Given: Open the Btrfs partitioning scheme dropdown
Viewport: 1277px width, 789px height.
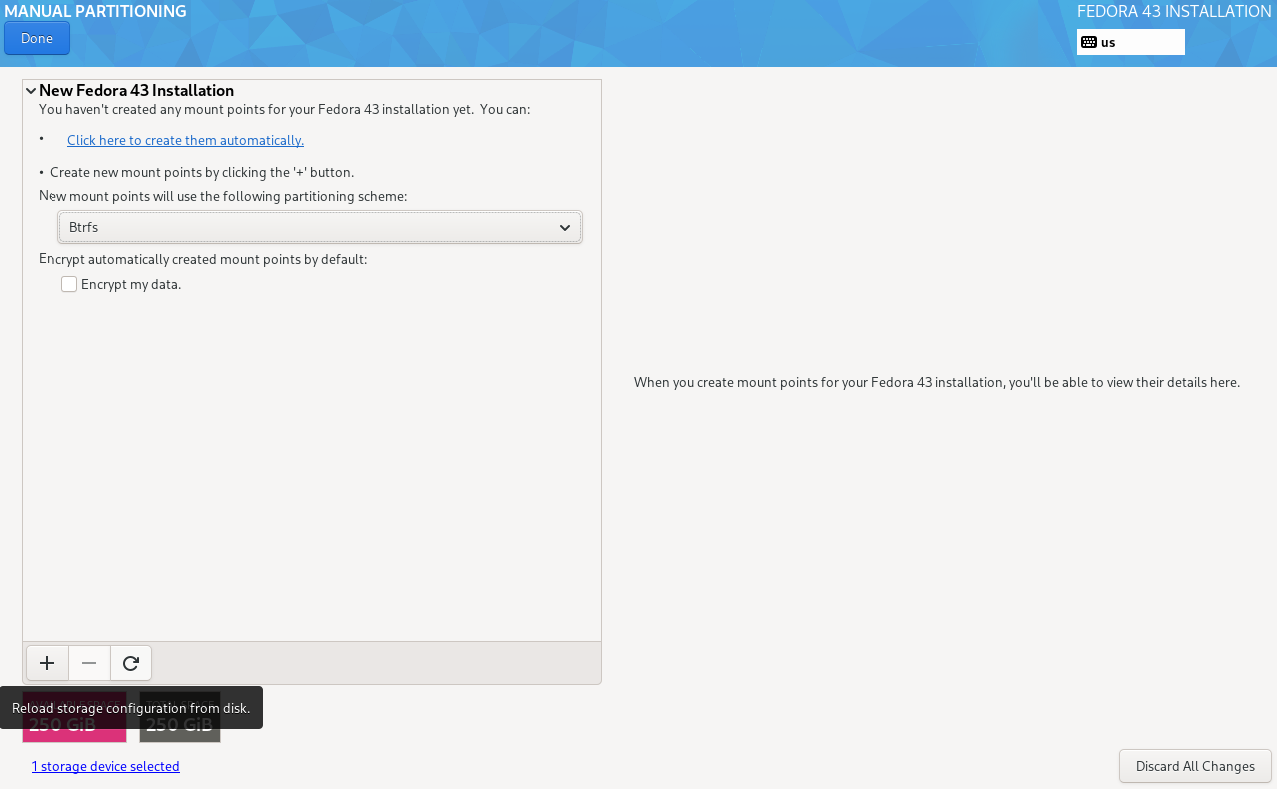Looking at the screenshot, I should pos(319,228).
